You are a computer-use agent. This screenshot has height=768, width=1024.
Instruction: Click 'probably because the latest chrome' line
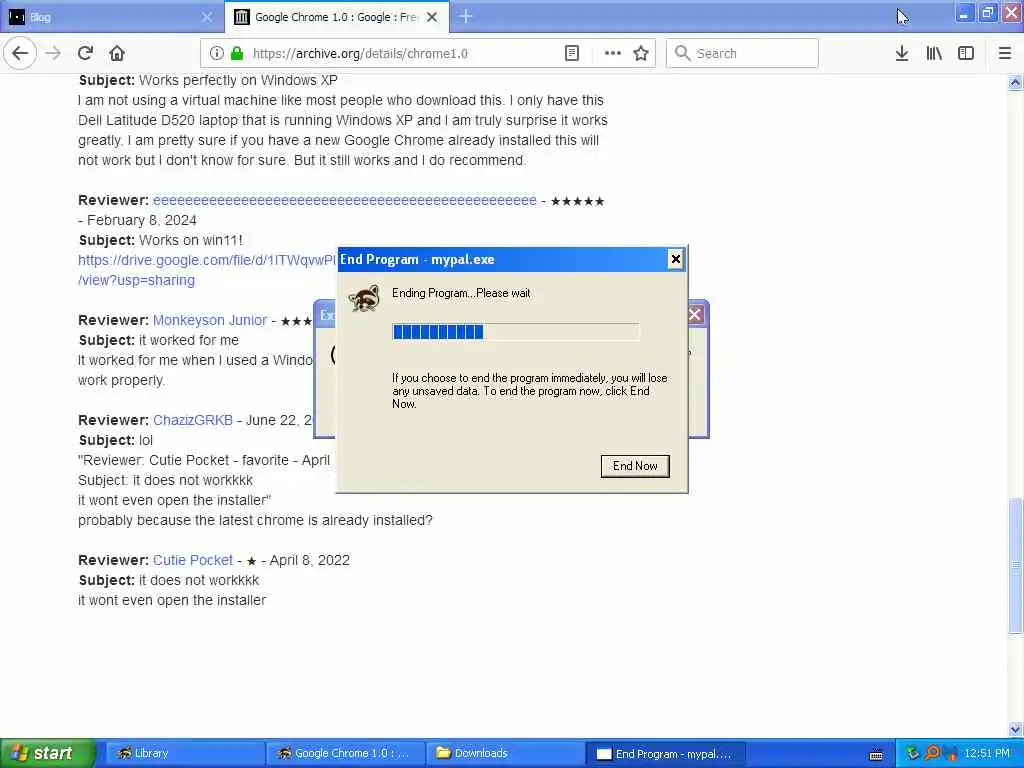point(255,520)
